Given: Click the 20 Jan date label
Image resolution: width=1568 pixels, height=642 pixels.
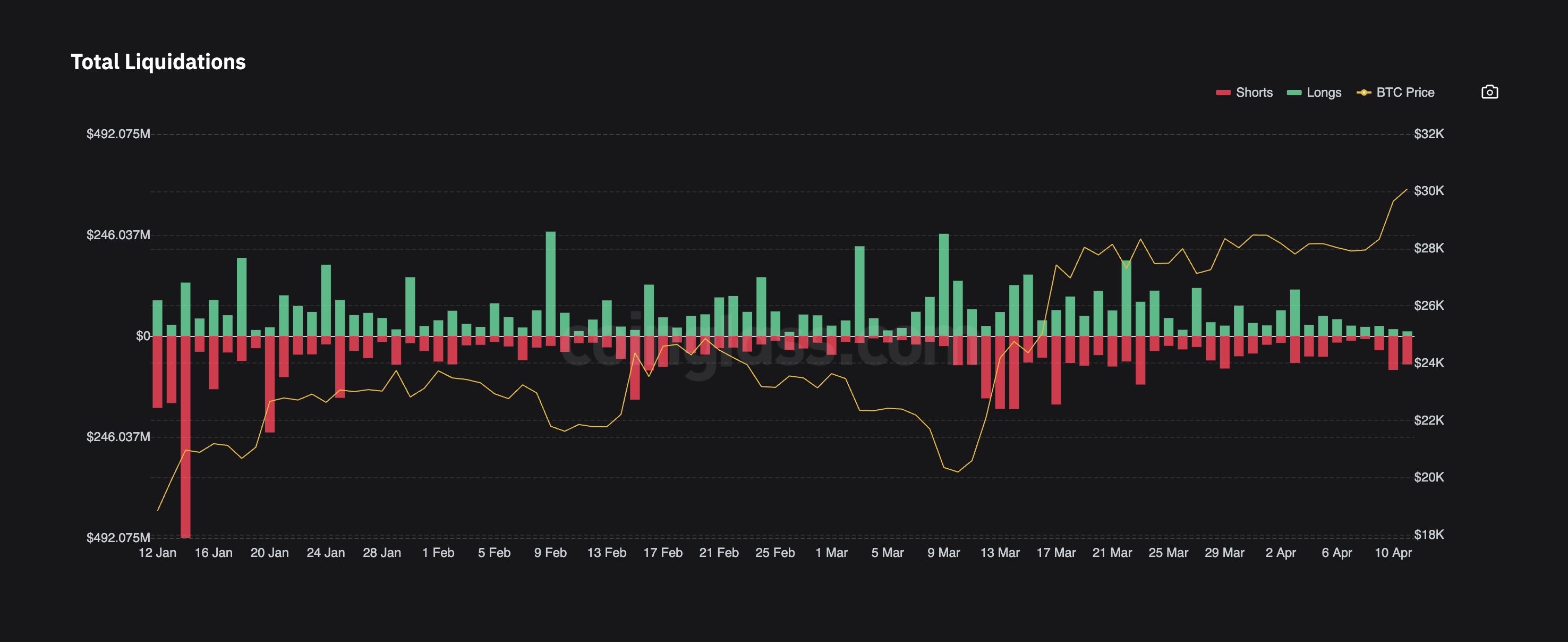Looking at the screenshot, I should coord(270,553).
